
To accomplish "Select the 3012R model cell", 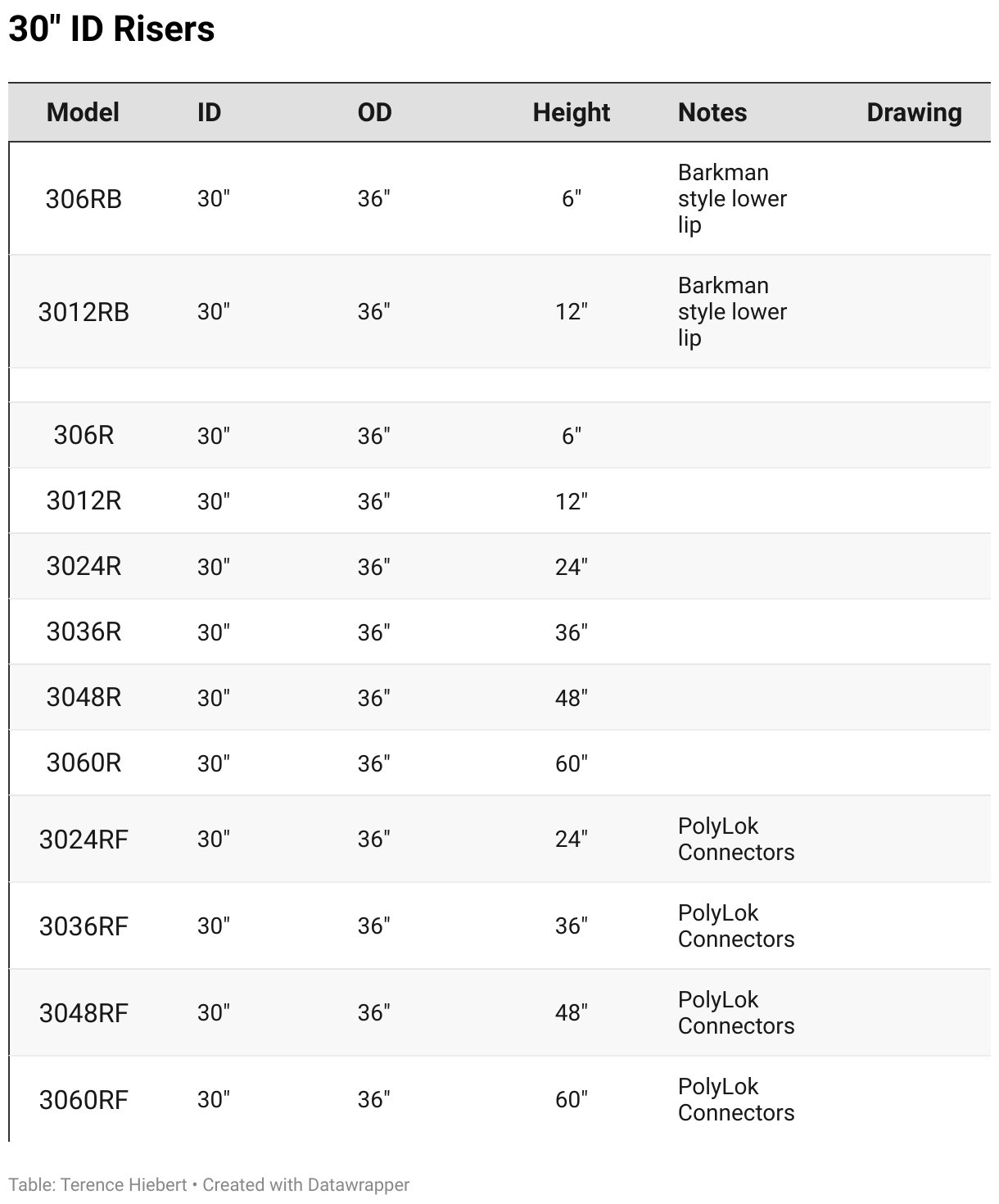I will coord(84,500).
